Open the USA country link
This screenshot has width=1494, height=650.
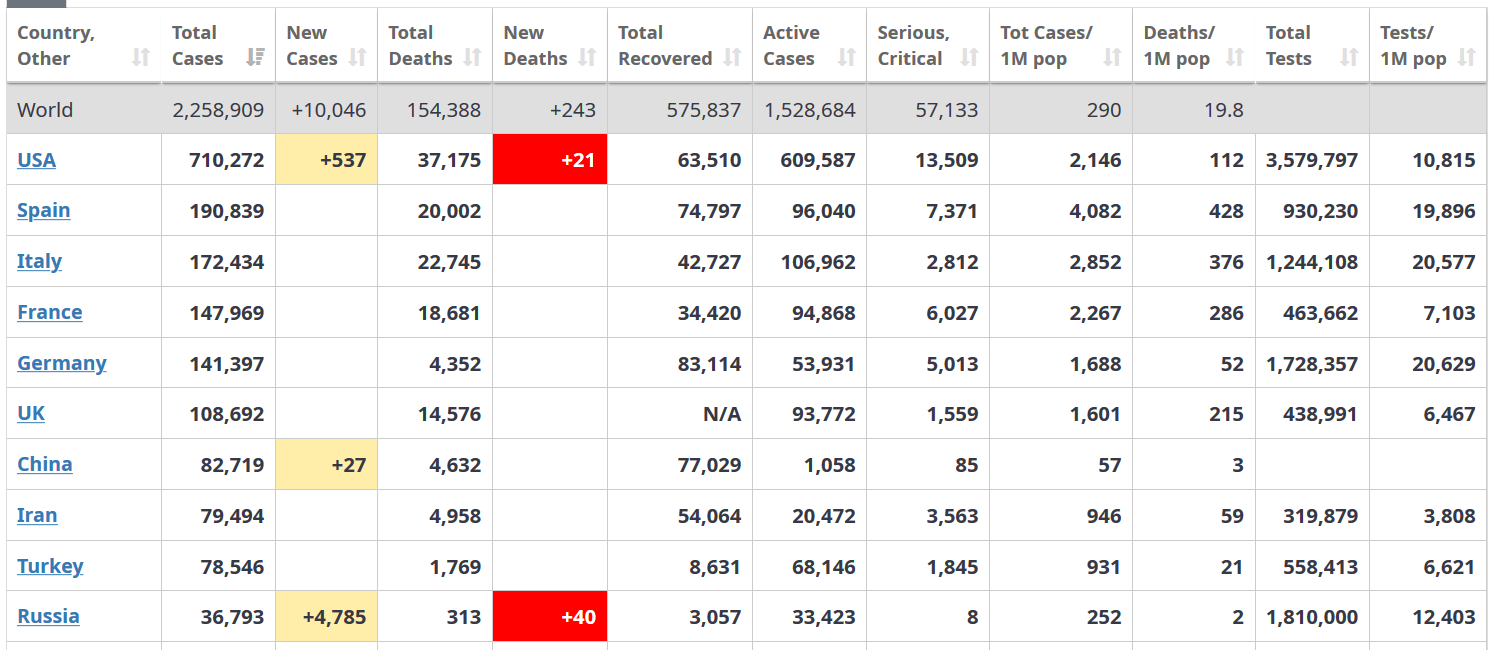tap(36, 160)
